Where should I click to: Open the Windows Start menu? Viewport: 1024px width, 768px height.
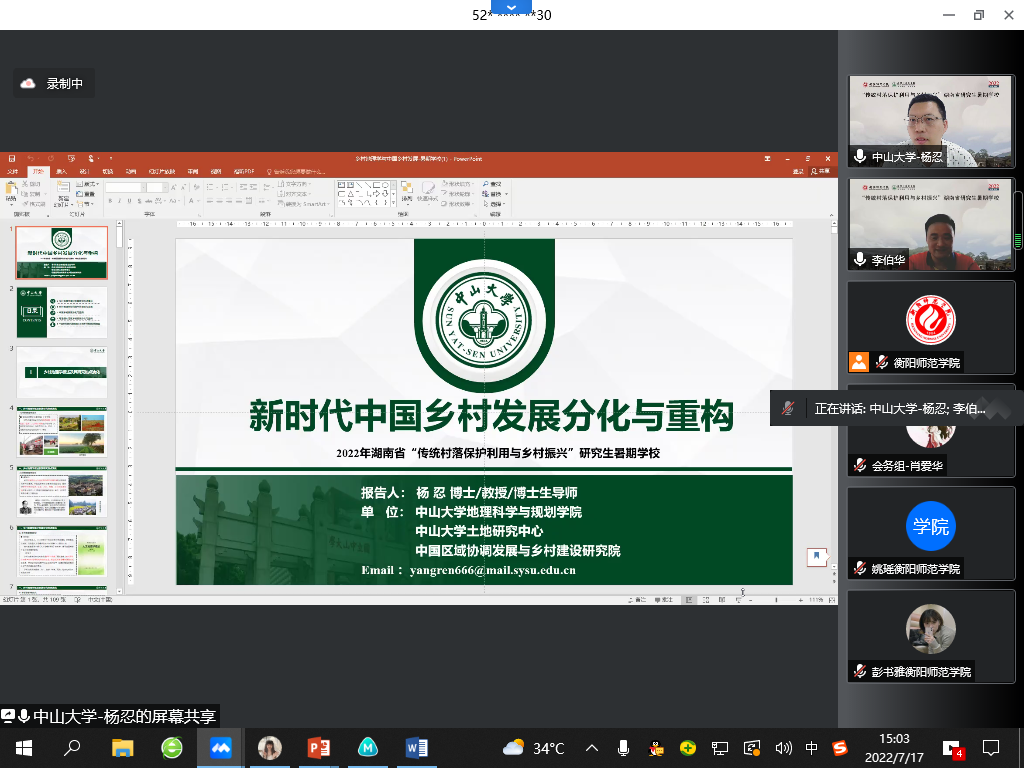24,748
